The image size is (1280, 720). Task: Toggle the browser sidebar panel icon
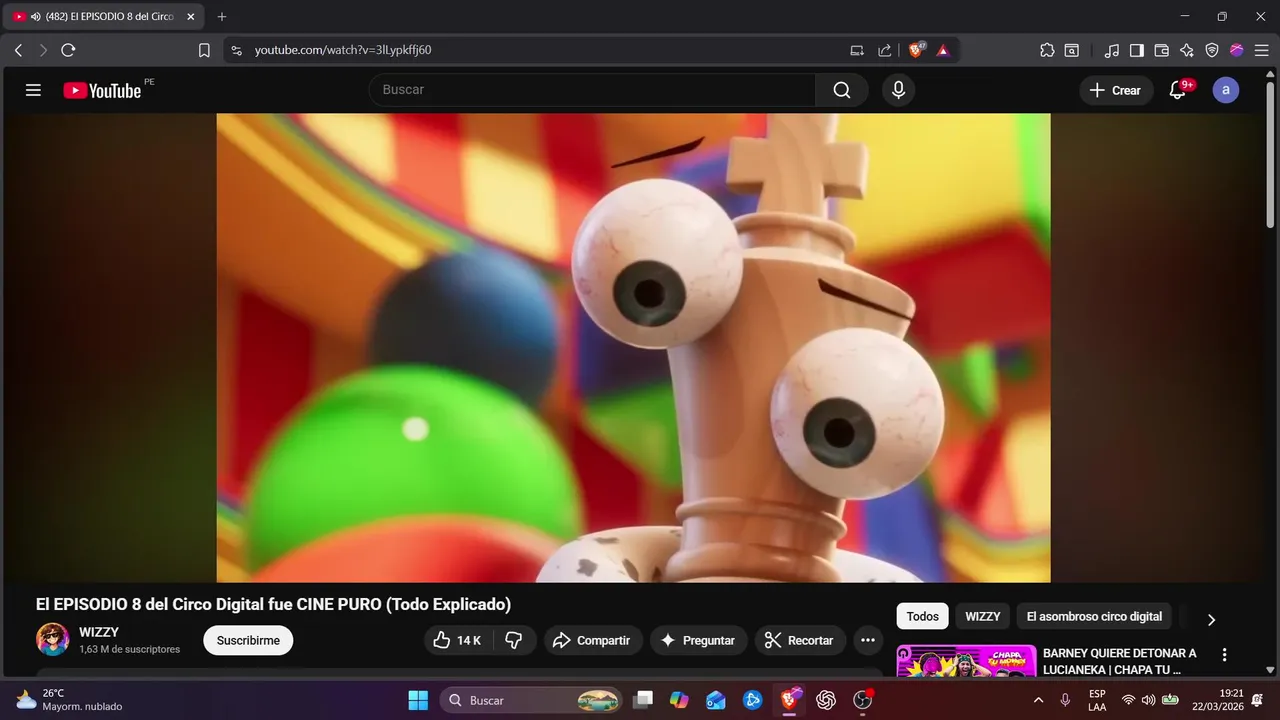pos(1137,50)
